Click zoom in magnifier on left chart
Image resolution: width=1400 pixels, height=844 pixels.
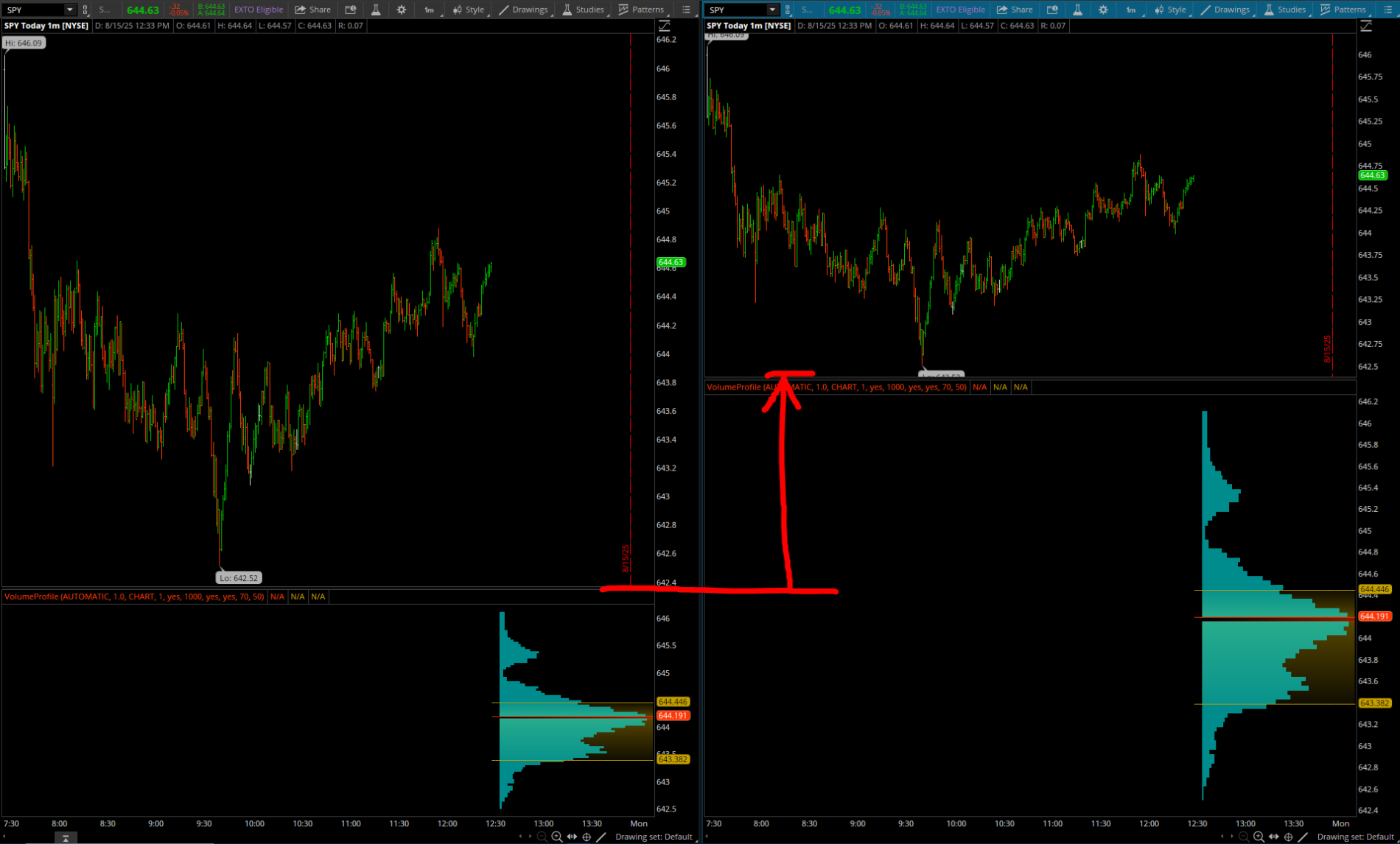pos(557,837)
